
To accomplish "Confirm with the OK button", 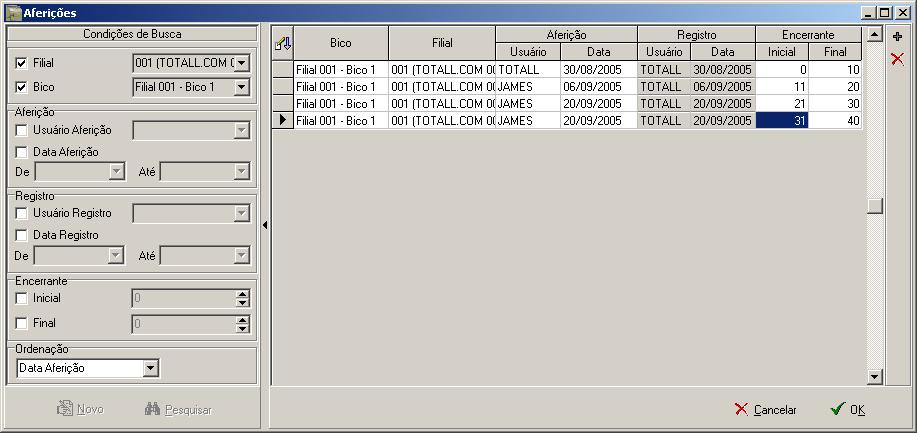I will pyautogui.click(x=848, y=410).
